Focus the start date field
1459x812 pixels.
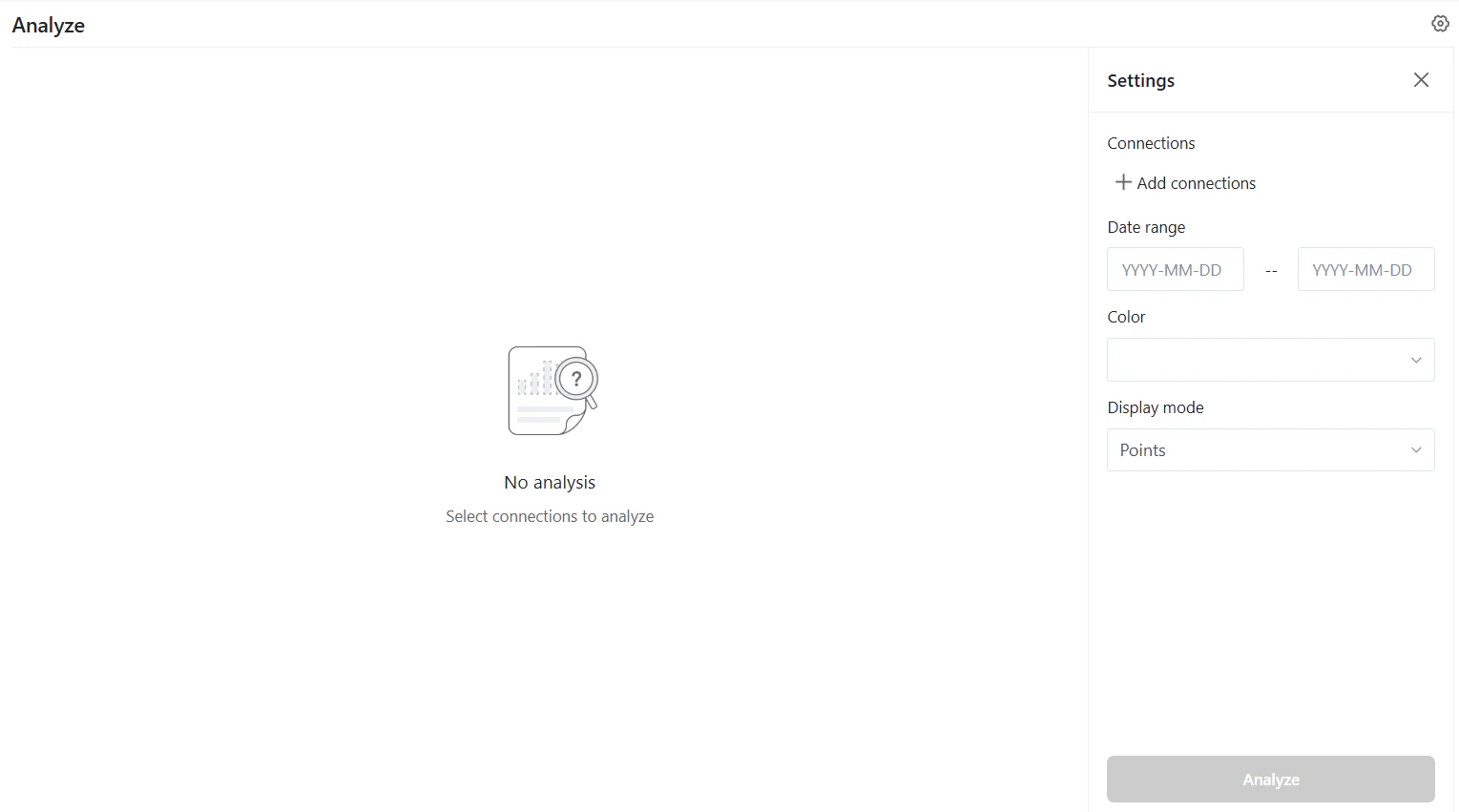pyautogui.click(x=1176, y=269)
